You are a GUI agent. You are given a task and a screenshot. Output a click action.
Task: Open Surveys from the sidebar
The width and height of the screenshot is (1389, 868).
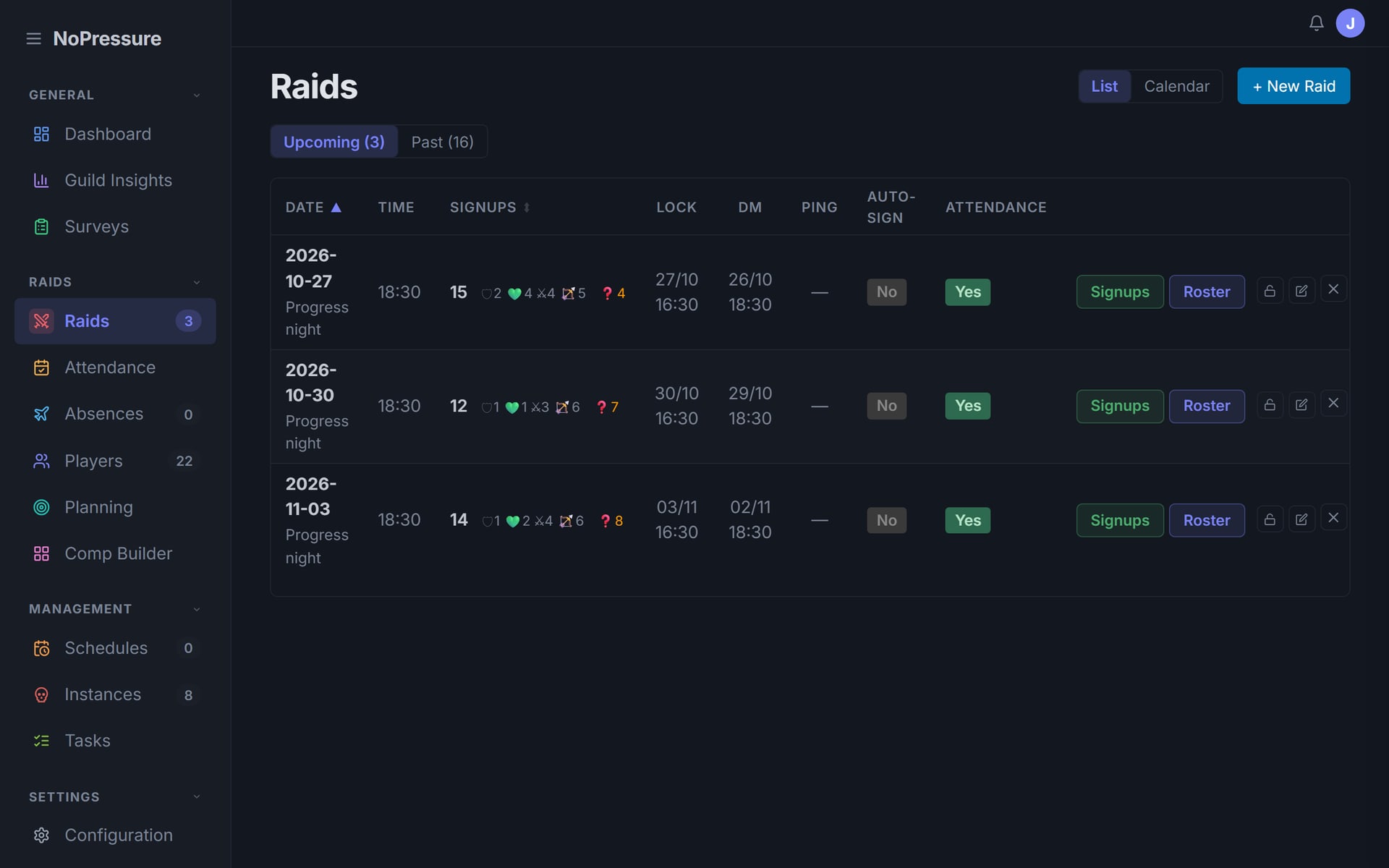[115, 226]
